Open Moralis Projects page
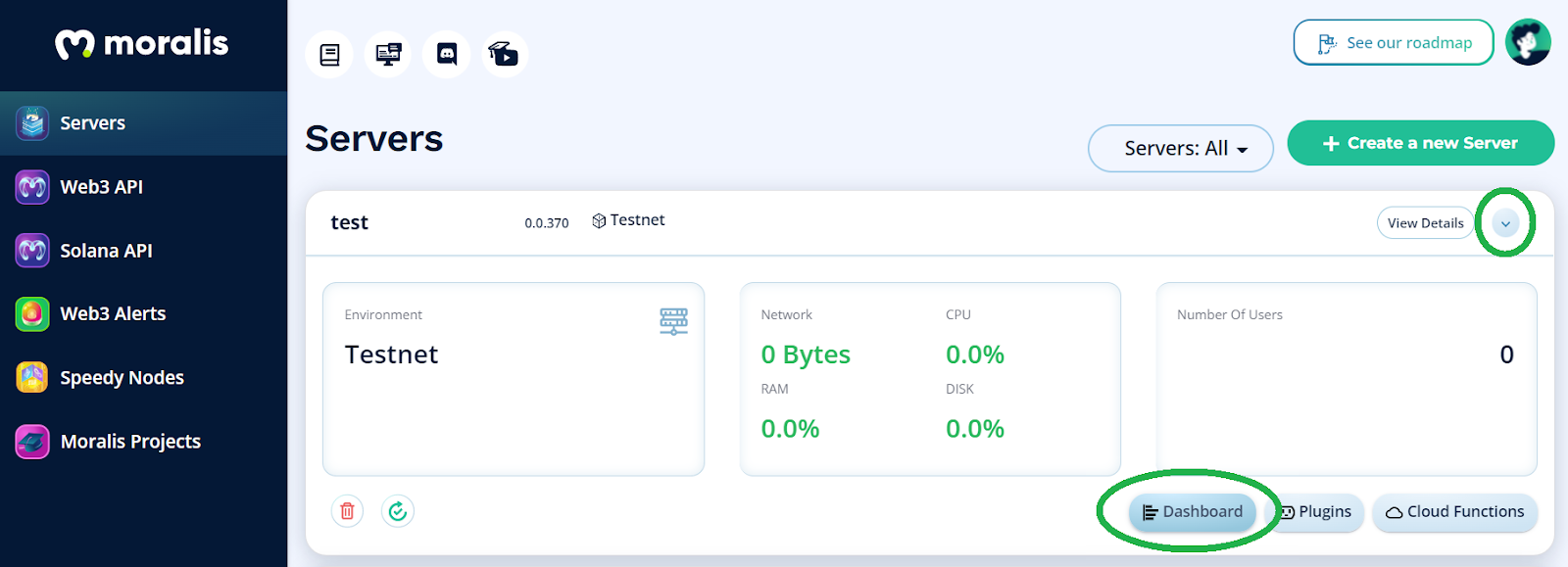This screenshot has width=1568, height=567. [x=144, y=442]
